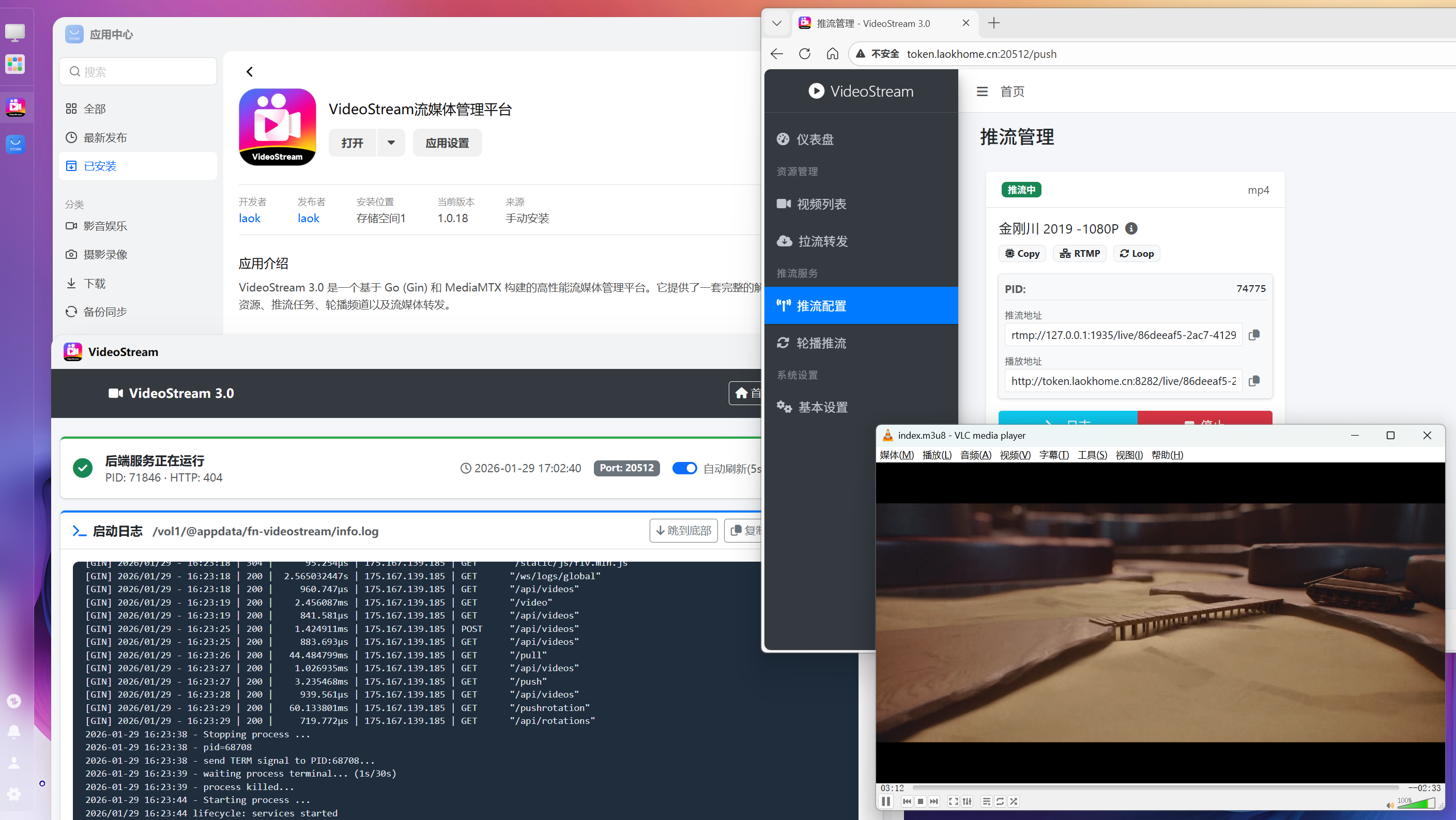Go back with the app center chevron
This screenshot has width=1456, height=820.
pos(249,72)
